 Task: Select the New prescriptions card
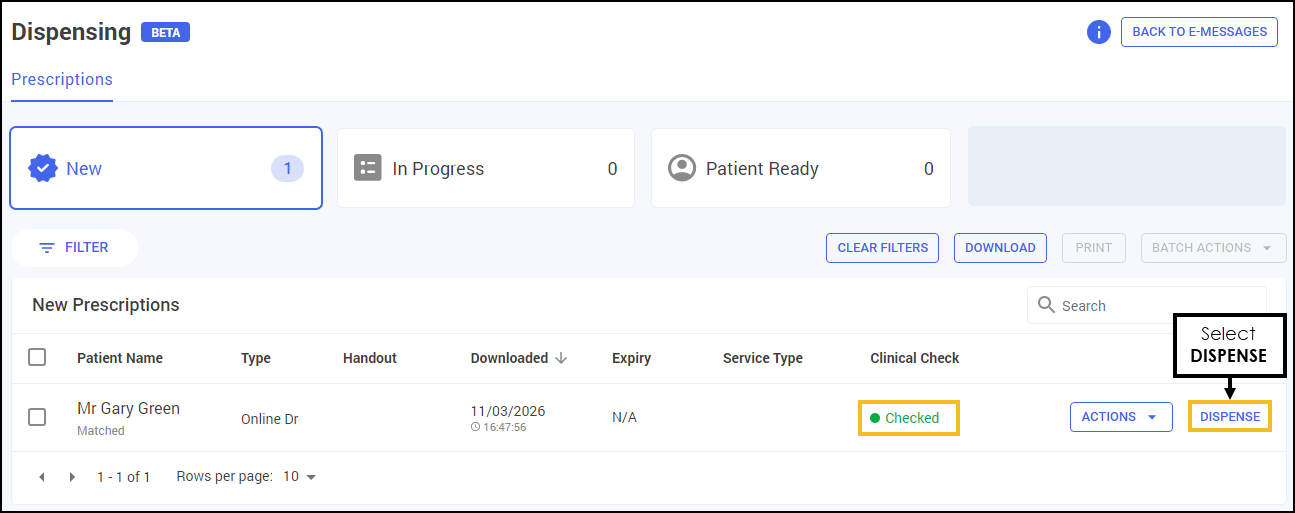point(166,168)
